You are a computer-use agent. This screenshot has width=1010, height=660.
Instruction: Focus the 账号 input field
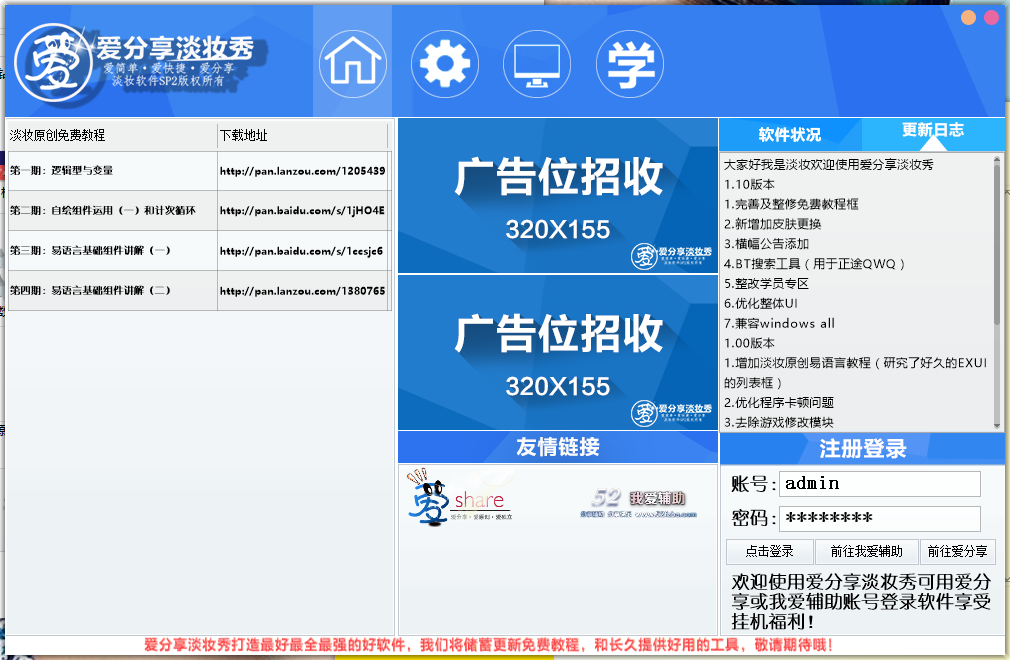[880, 484]
